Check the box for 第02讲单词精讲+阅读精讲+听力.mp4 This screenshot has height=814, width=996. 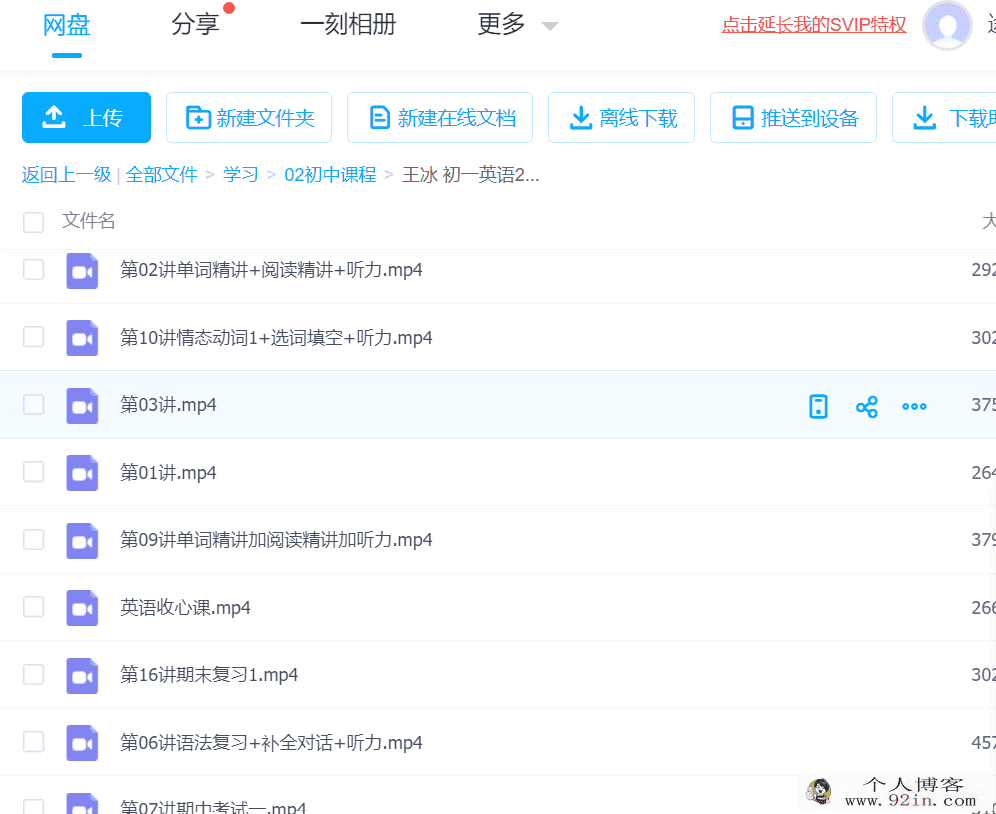coord(34,269)
